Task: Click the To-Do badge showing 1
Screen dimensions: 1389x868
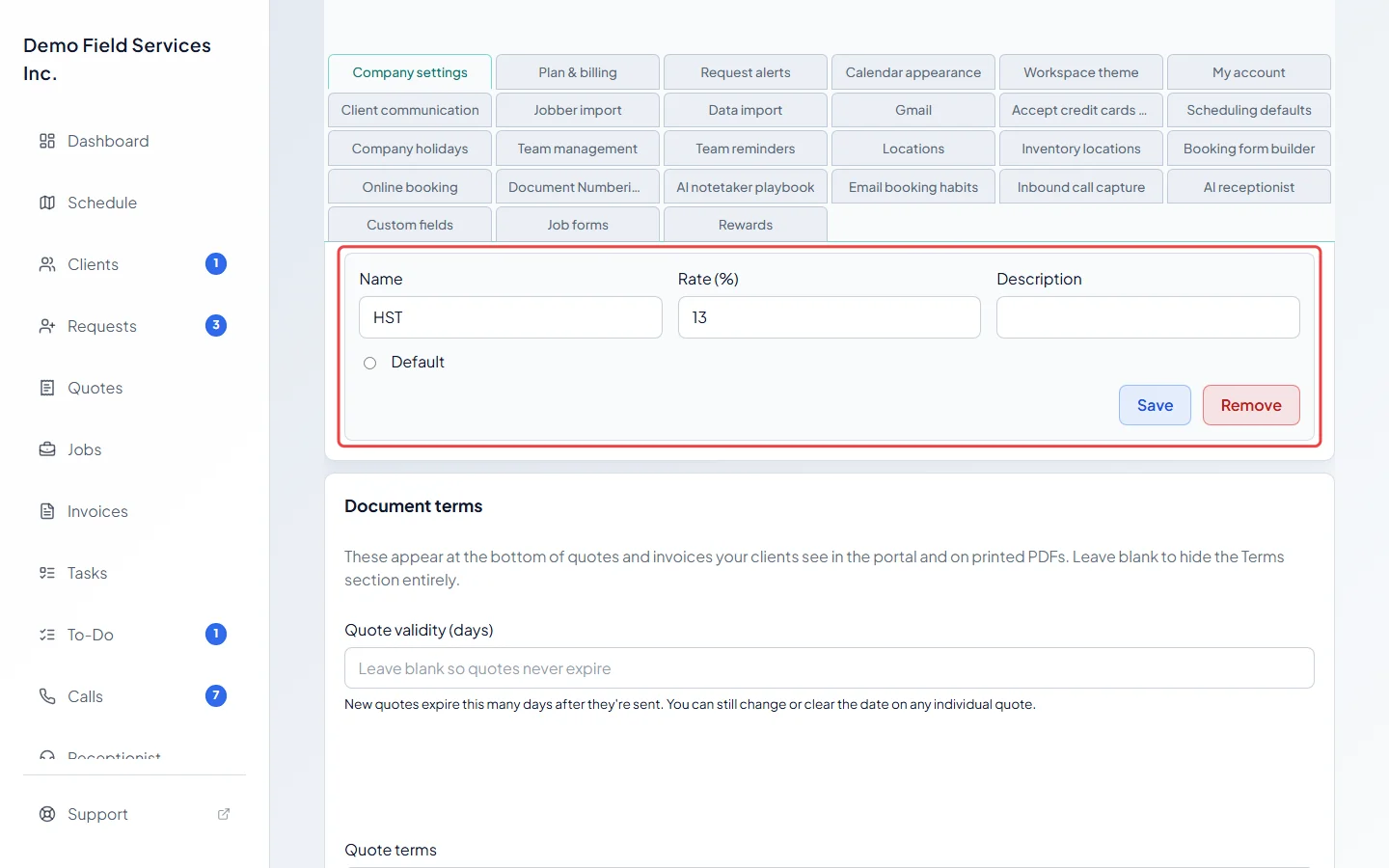Action: (216, 634)
